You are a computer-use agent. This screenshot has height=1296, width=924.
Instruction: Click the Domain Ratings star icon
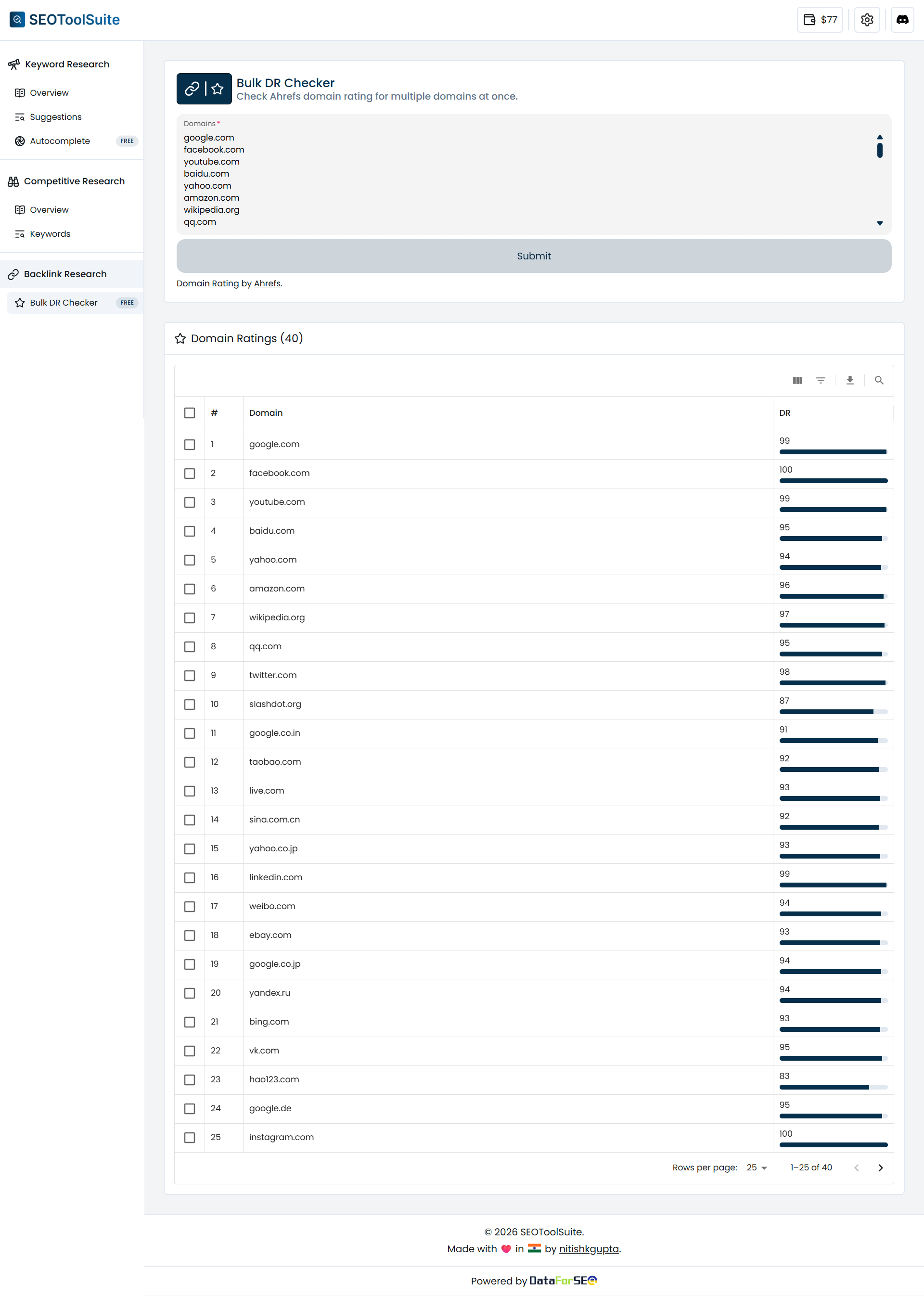coord(180,338)
